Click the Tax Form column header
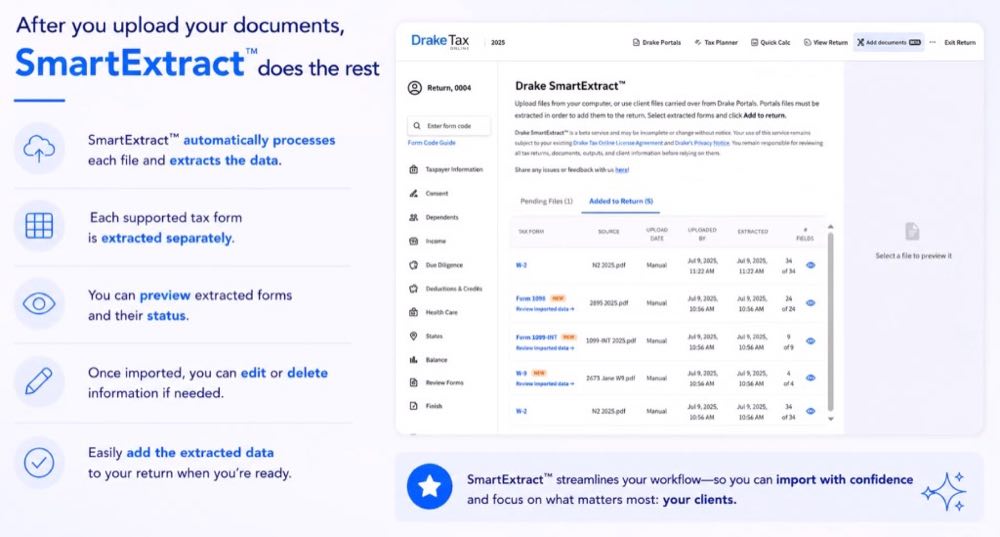 [x=531, y=232]
